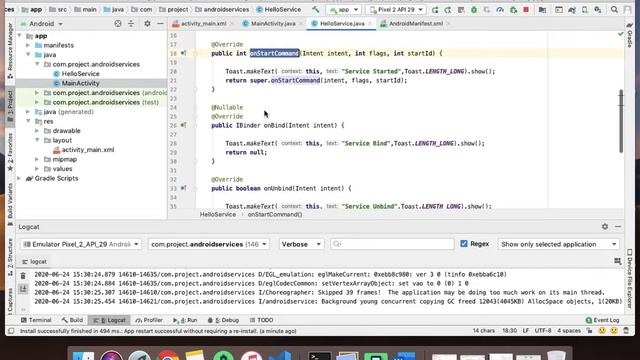
Task: Open the SDK Manager icon
Action: coord(598,9)
